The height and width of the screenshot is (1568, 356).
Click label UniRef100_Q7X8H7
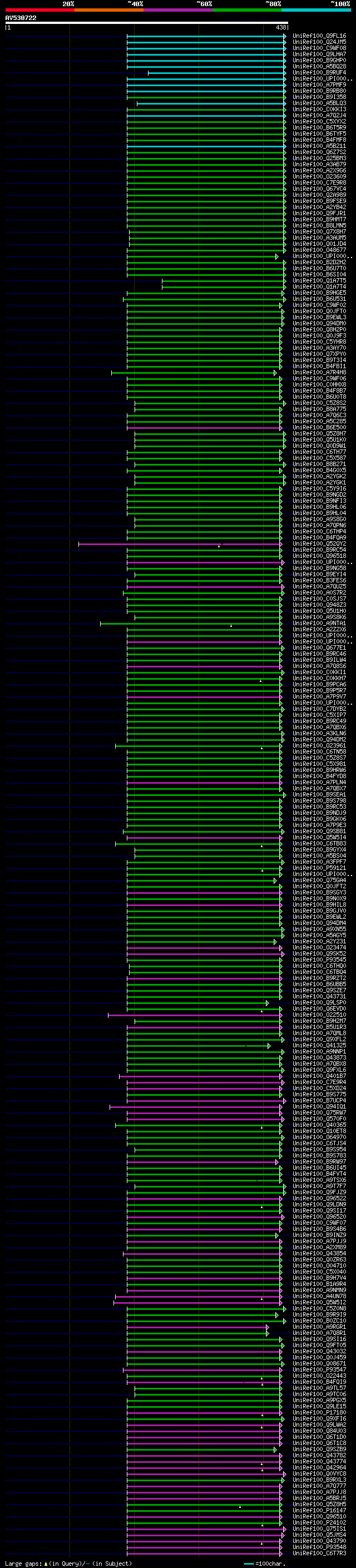319,231
